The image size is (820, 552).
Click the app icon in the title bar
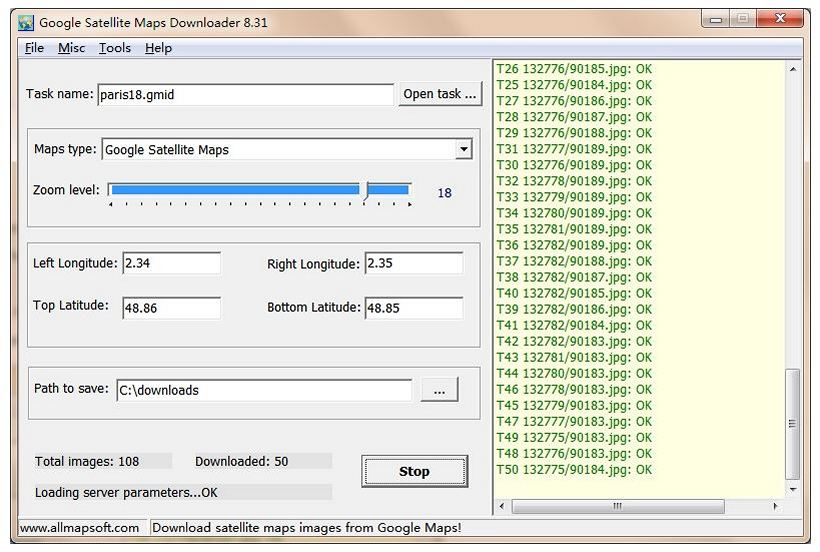point(25,23)
